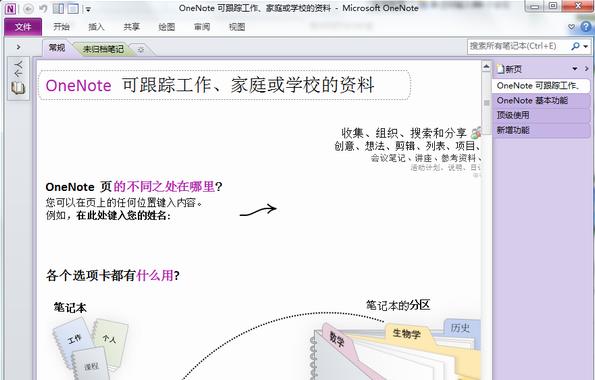Screen dimensions: 595x380
Task: Click the Dock to Desktop icon
Action: (58, 8)
